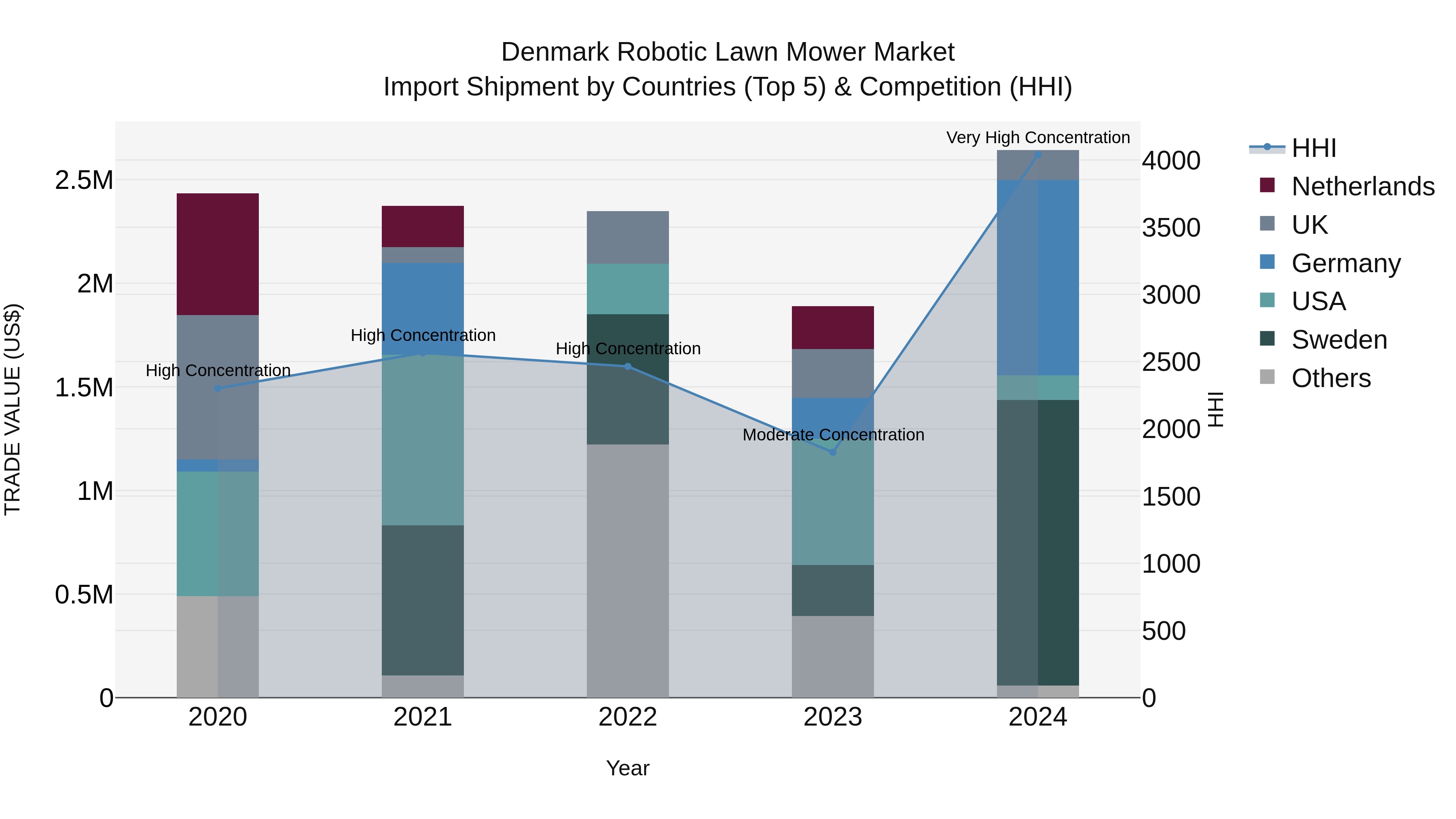Select the 2020 Netherlands bar segment
Viewport: 1456px width, 819px height.
pyautogui.click(x=218, y=254)
